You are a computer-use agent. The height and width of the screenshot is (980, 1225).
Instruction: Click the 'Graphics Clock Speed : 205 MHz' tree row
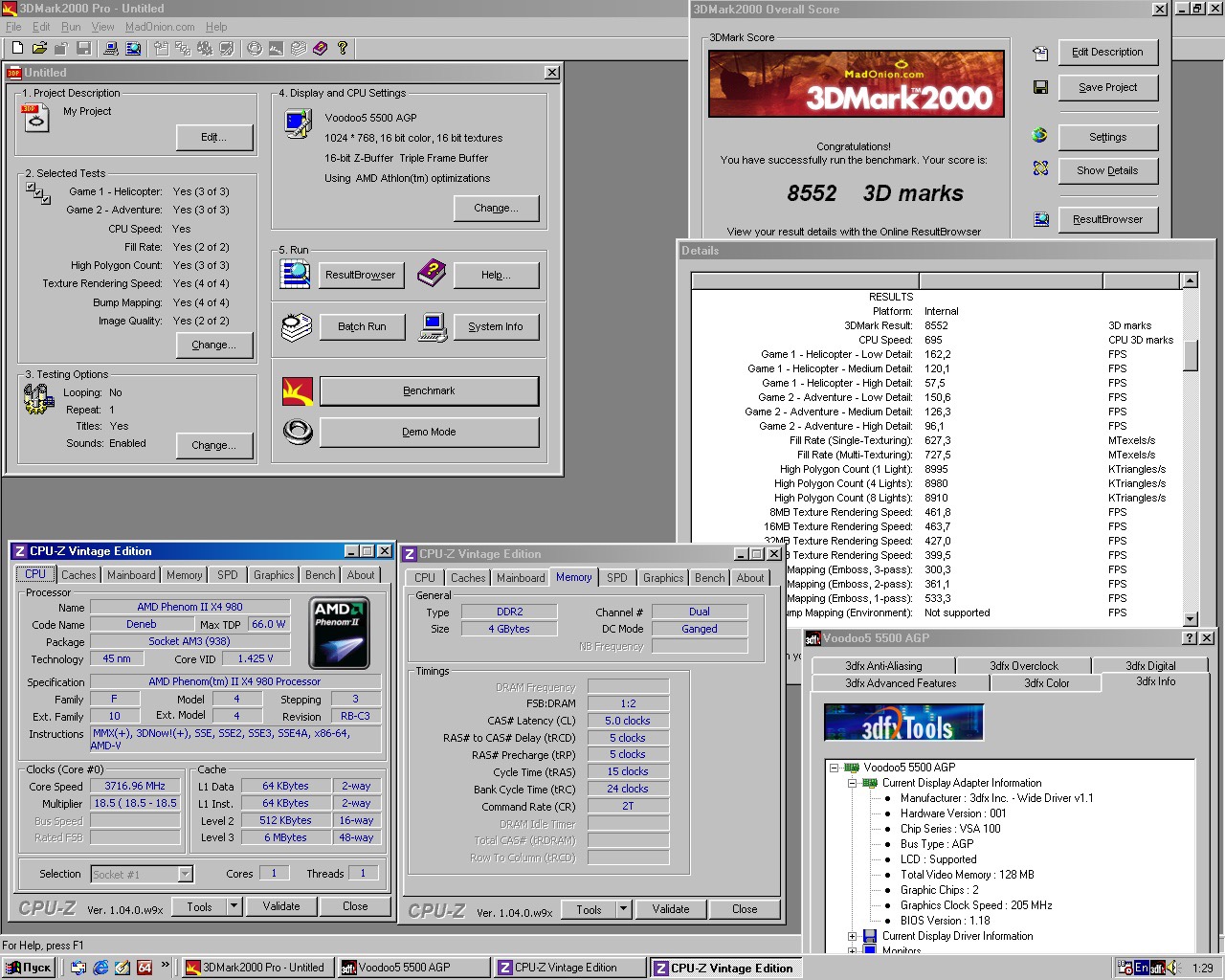click(x=975, y=905)
